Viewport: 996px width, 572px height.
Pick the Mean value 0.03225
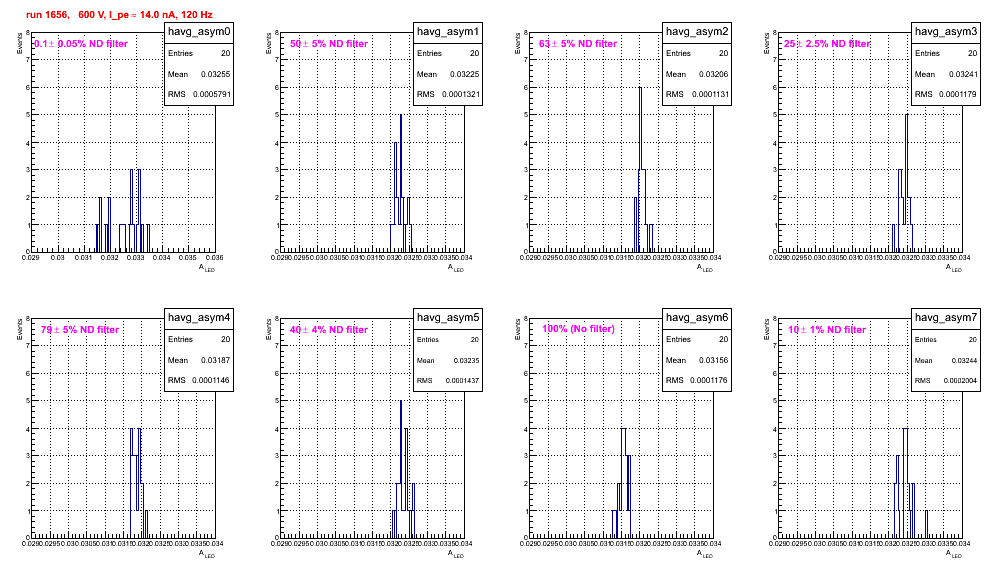click(464, 74)
